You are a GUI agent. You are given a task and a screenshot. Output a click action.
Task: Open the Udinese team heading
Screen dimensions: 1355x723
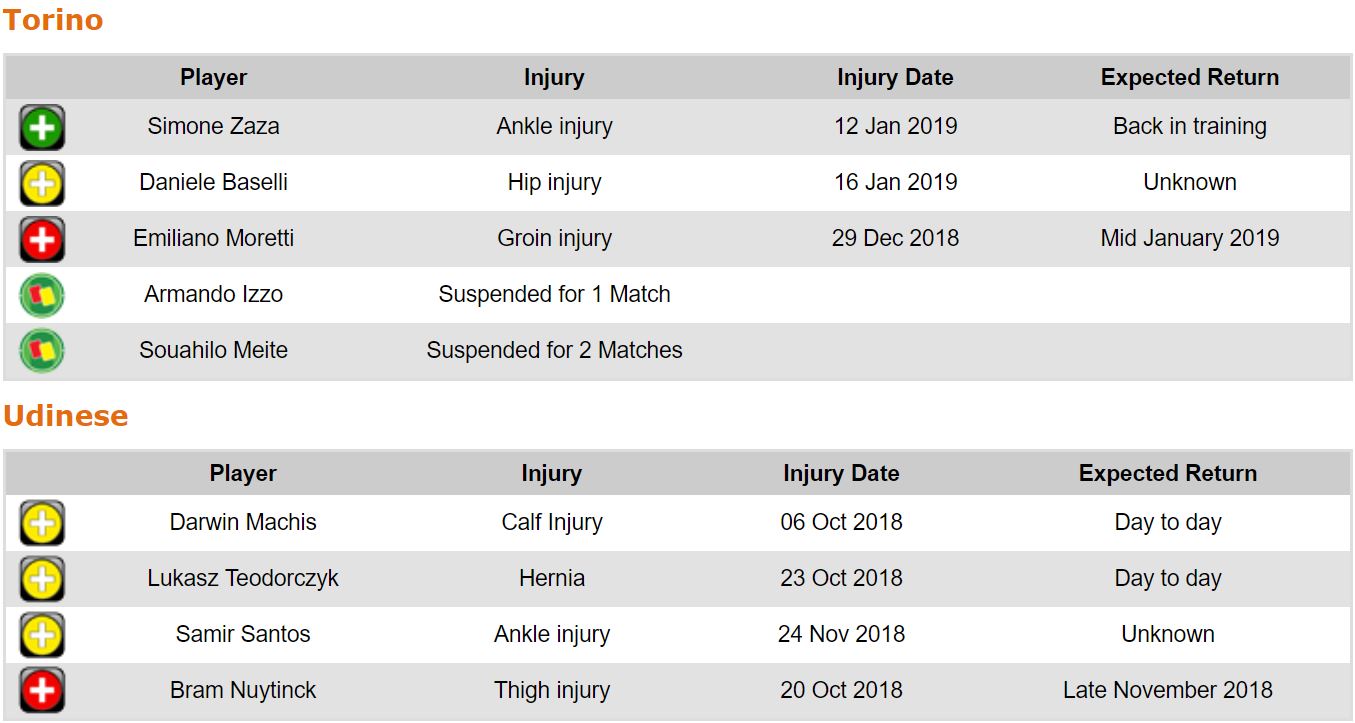point(66,416)
